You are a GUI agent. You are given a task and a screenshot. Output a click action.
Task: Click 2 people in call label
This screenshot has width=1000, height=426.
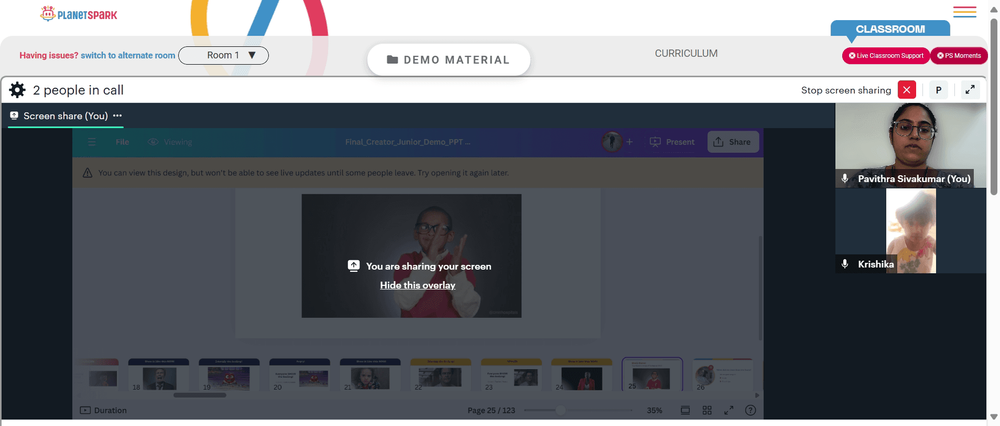tap(78, 91)
